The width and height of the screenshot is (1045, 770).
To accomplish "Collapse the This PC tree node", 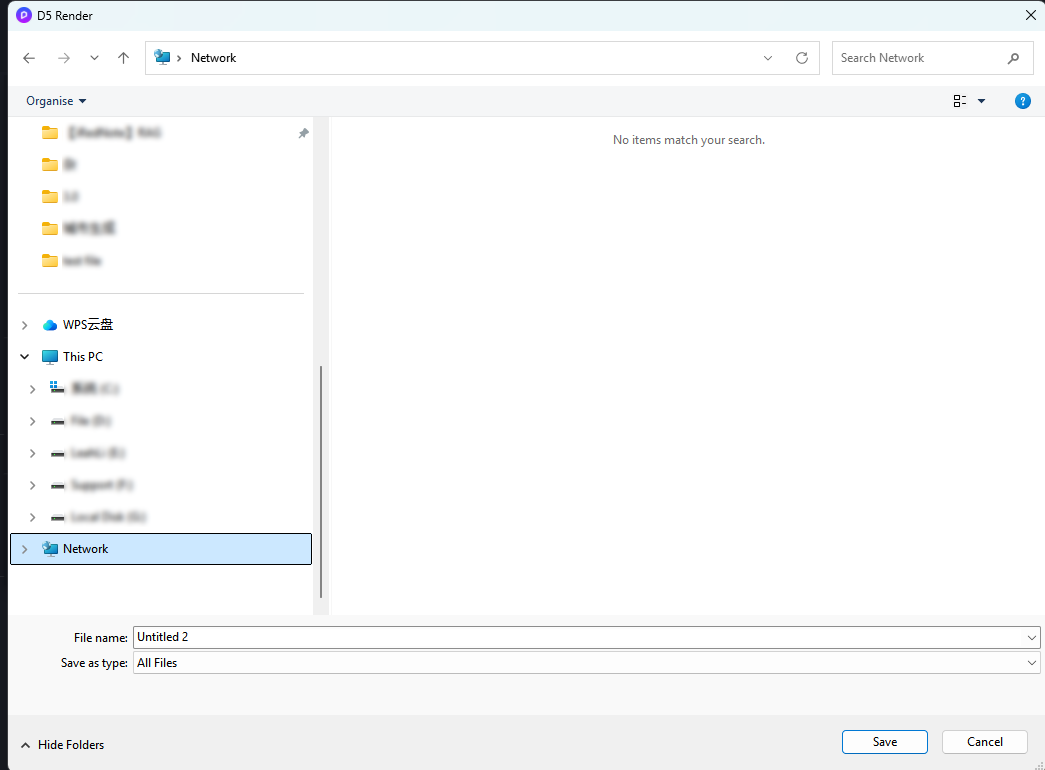I will click(x=25, y=357).
